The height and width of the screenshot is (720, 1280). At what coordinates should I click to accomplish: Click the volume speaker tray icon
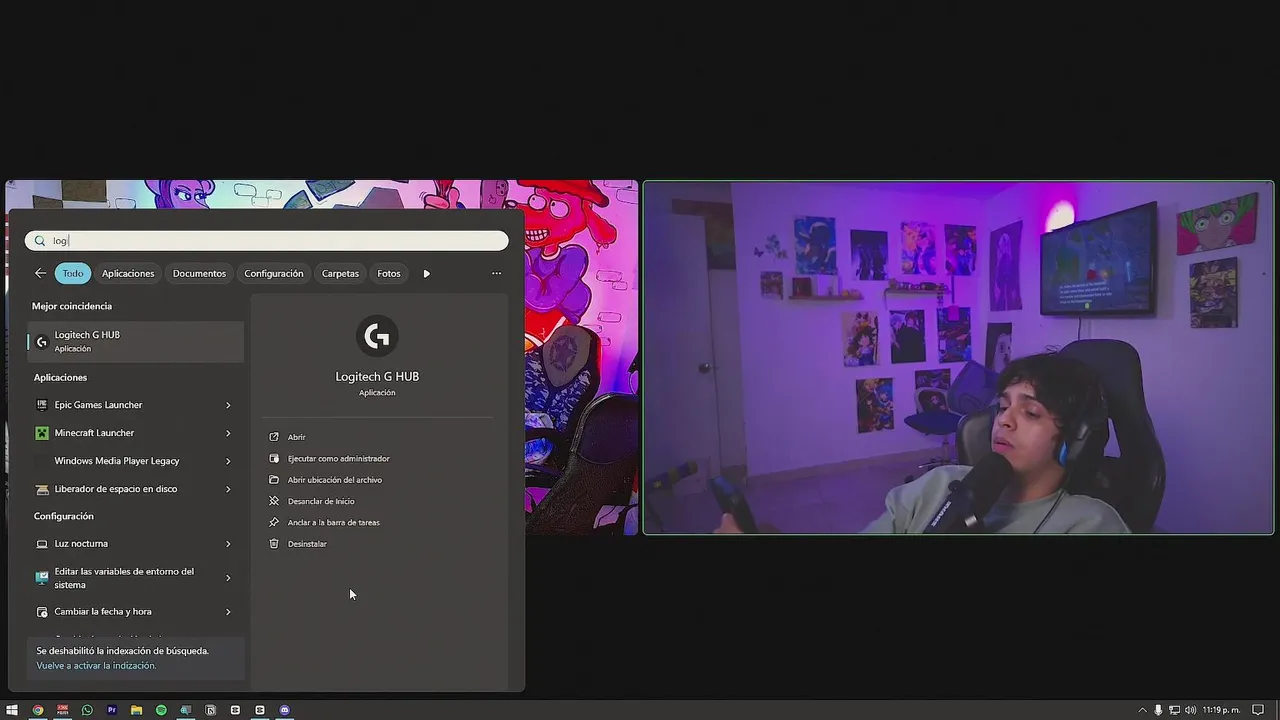pos(1190,710)
